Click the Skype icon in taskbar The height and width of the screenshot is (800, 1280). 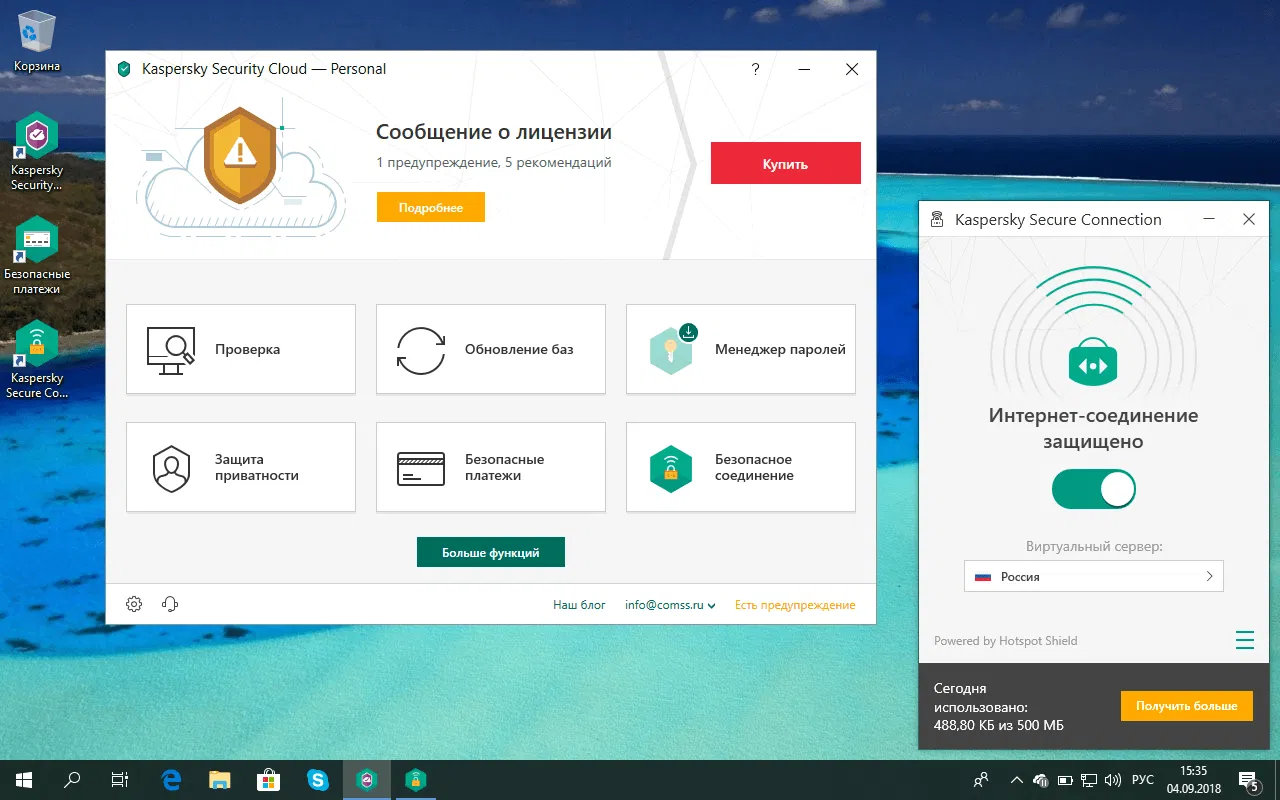[318, 779]
